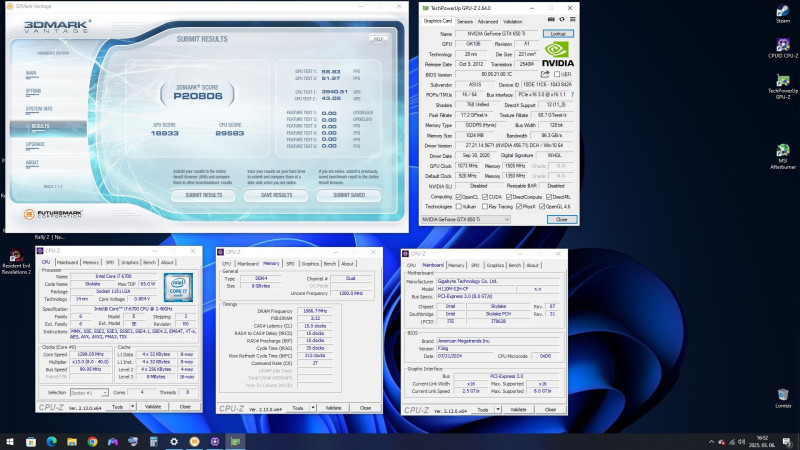This screenshot has width=800, height=450.
Task: Switch to Advanced tab in GPU-Z
Action: (488, 21)
